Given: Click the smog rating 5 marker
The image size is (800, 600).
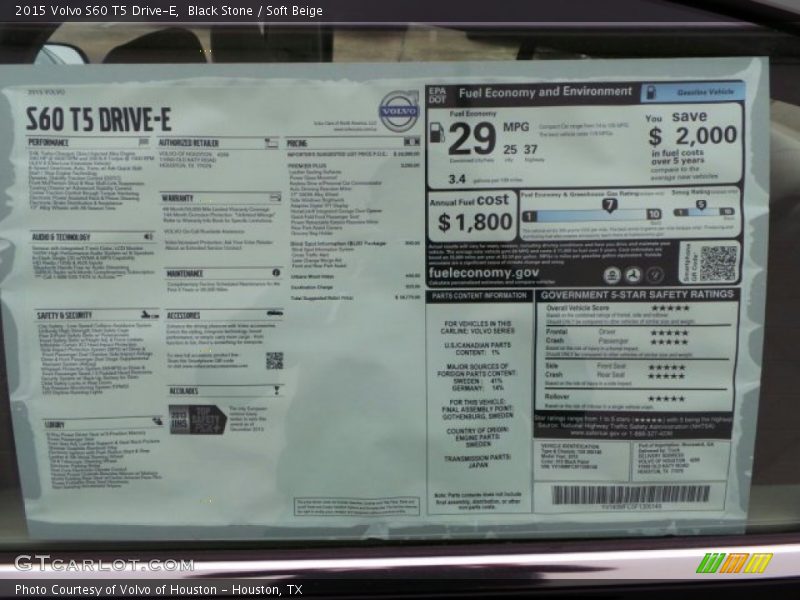Looking at the screenshot, I should (700, 205).
